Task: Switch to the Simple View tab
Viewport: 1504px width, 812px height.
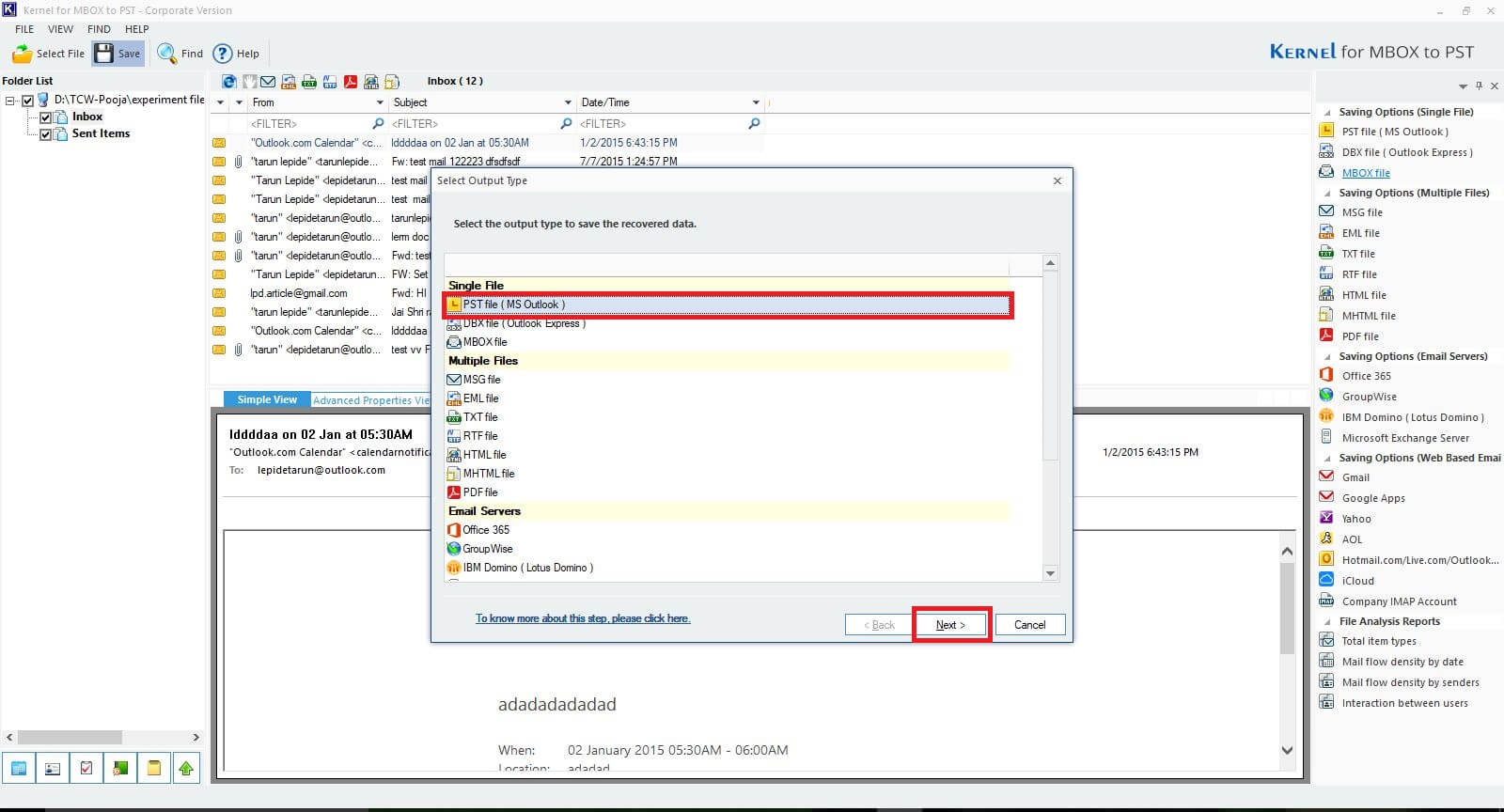Action: pyautogui.click(x=267, y=399)
